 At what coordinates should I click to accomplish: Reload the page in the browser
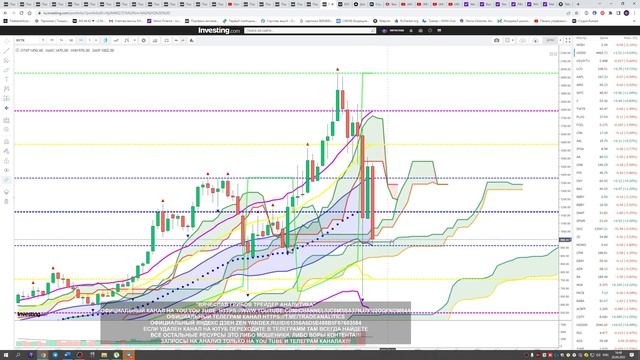[21, 13]
